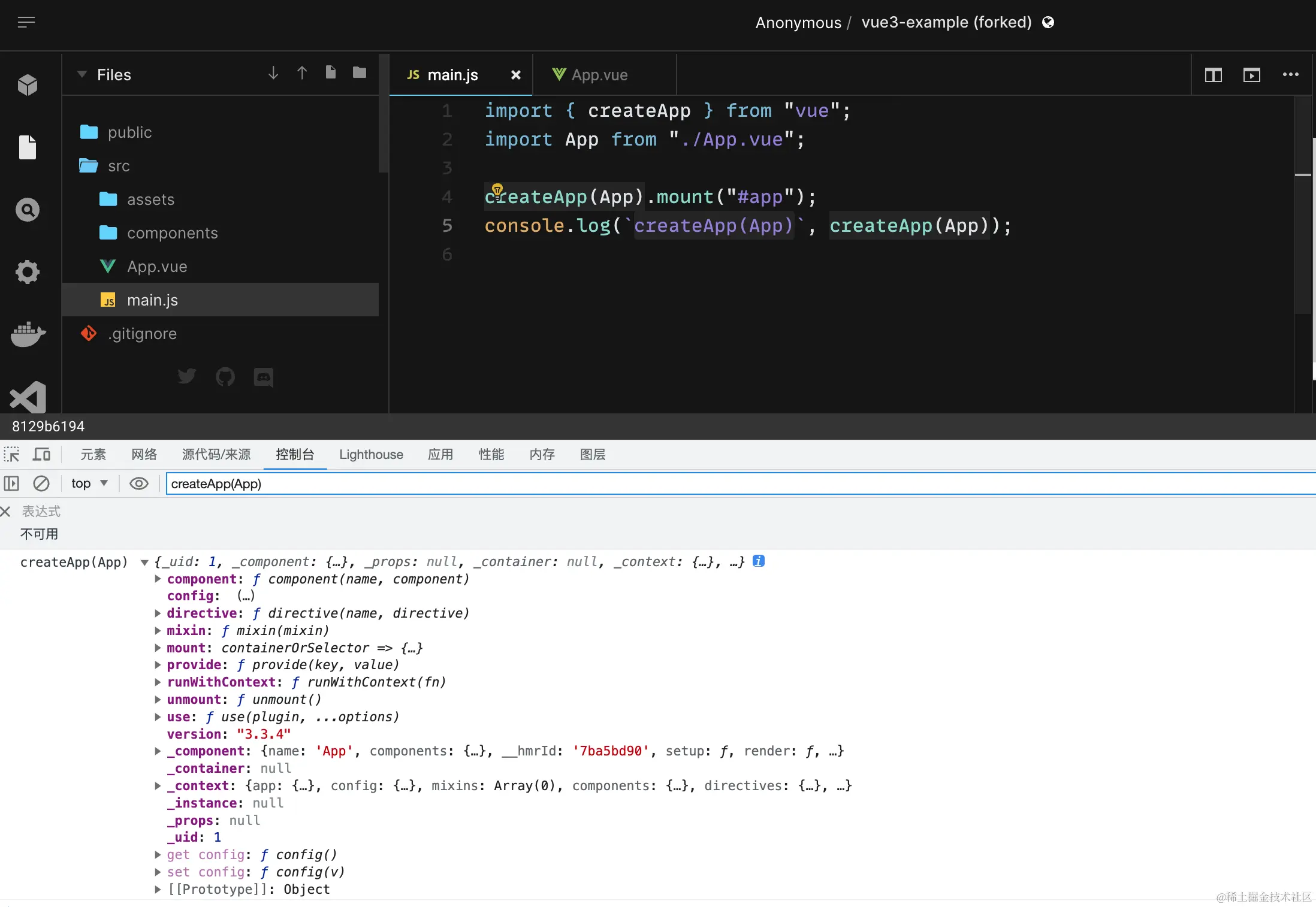Remove the live expression with the X
The height and width of the screenshot is (907, 1316).
pos(5,511)
